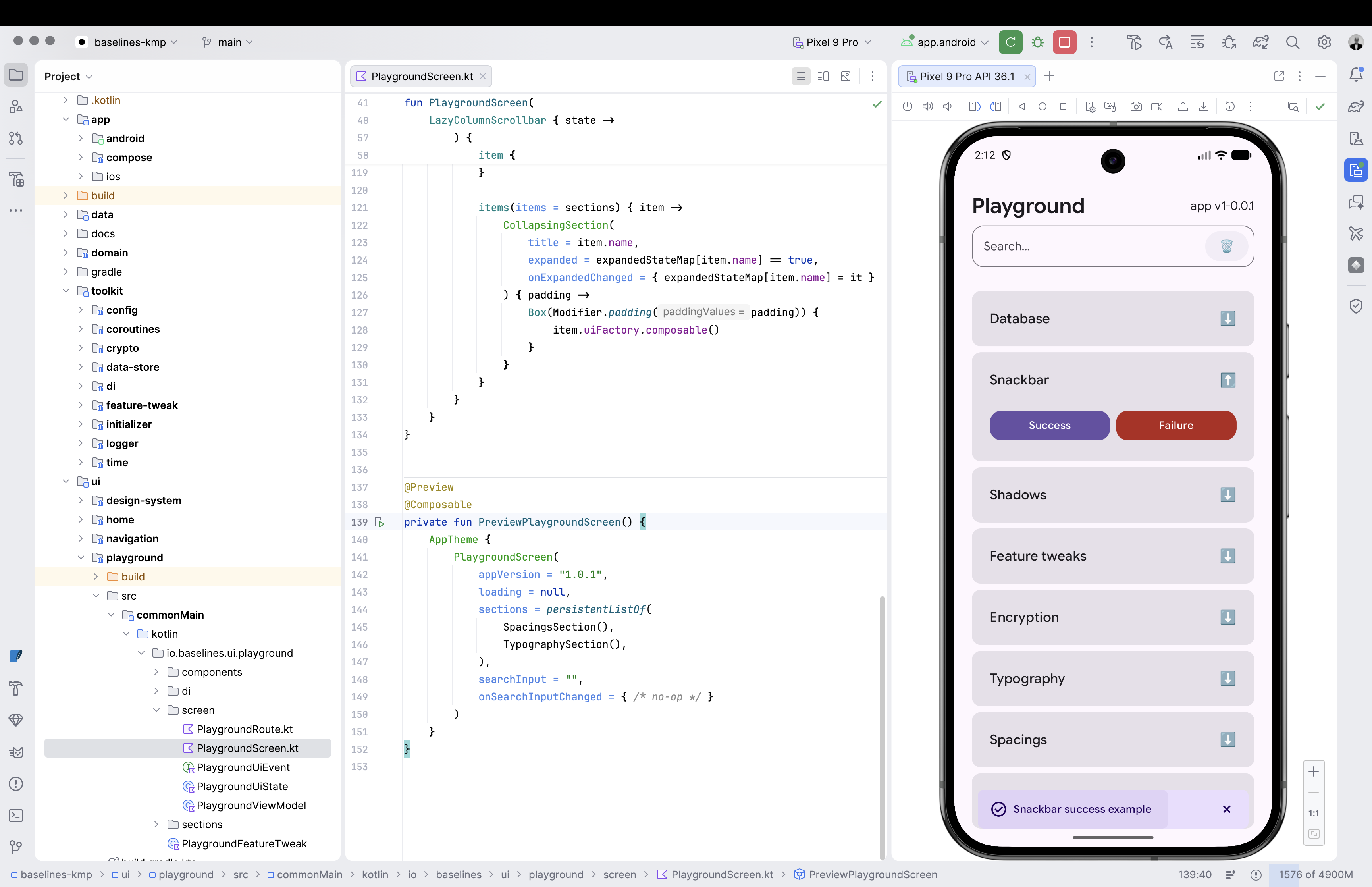This screenshot has height=887, width=1372.
Task: Open the main branch dropdown
Action: pos(229,42)
